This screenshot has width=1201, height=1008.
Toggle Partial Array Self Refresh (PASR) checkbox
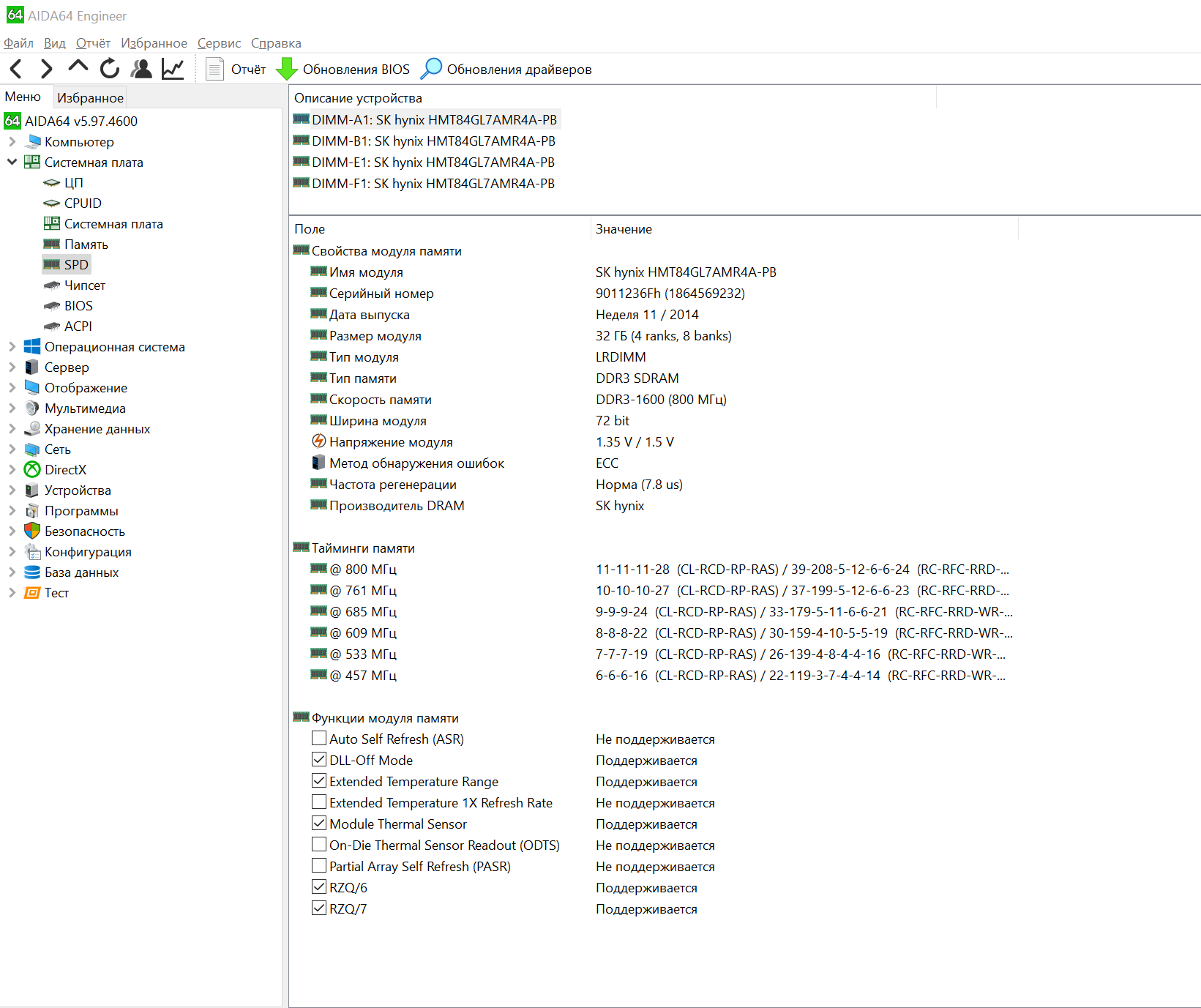[319, 866]
